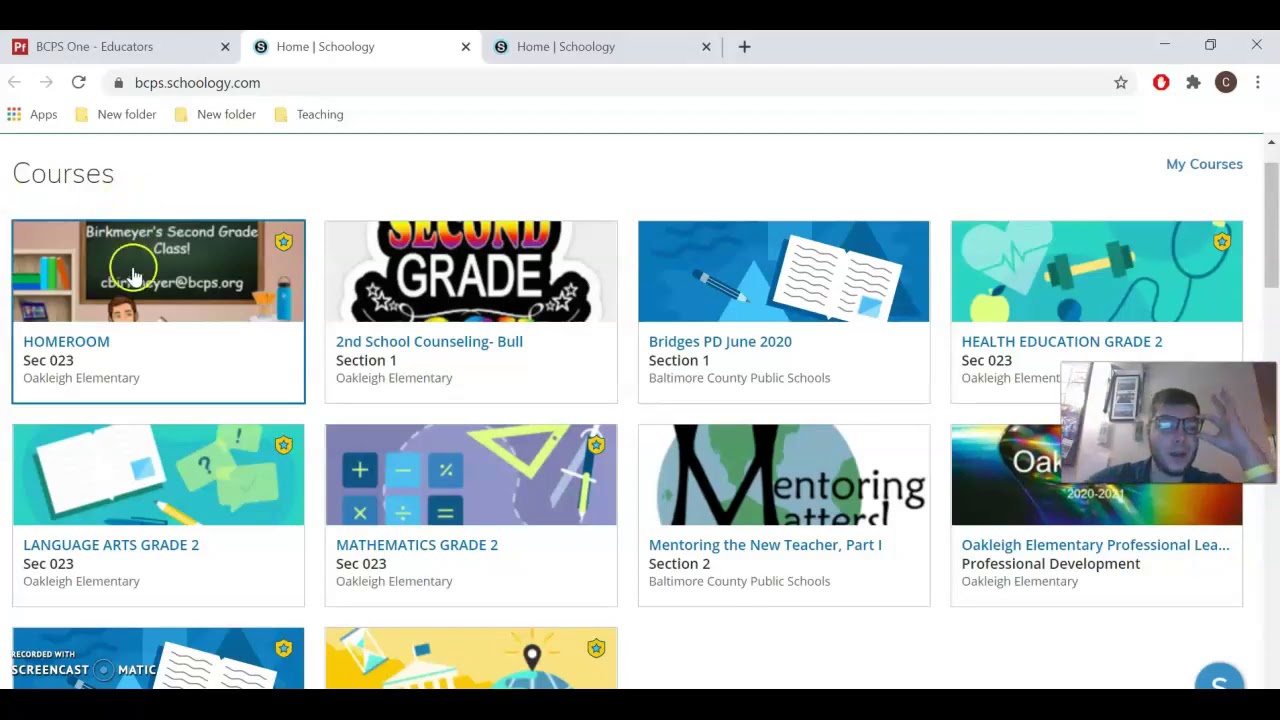Click the Second Grade counseling thumbnail
Viewport: 1280px width, 720px height.
tap(471, 271)
